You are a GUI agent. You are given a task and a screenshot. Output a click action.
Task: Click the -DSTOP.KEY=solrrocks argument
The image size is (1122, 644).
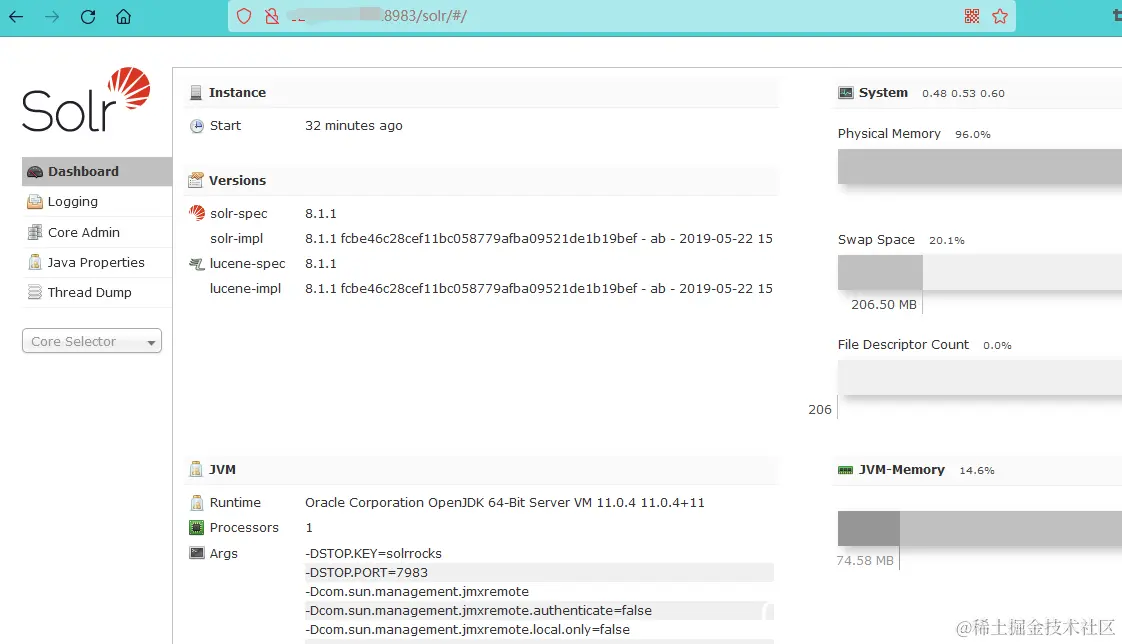coord(374,553)
